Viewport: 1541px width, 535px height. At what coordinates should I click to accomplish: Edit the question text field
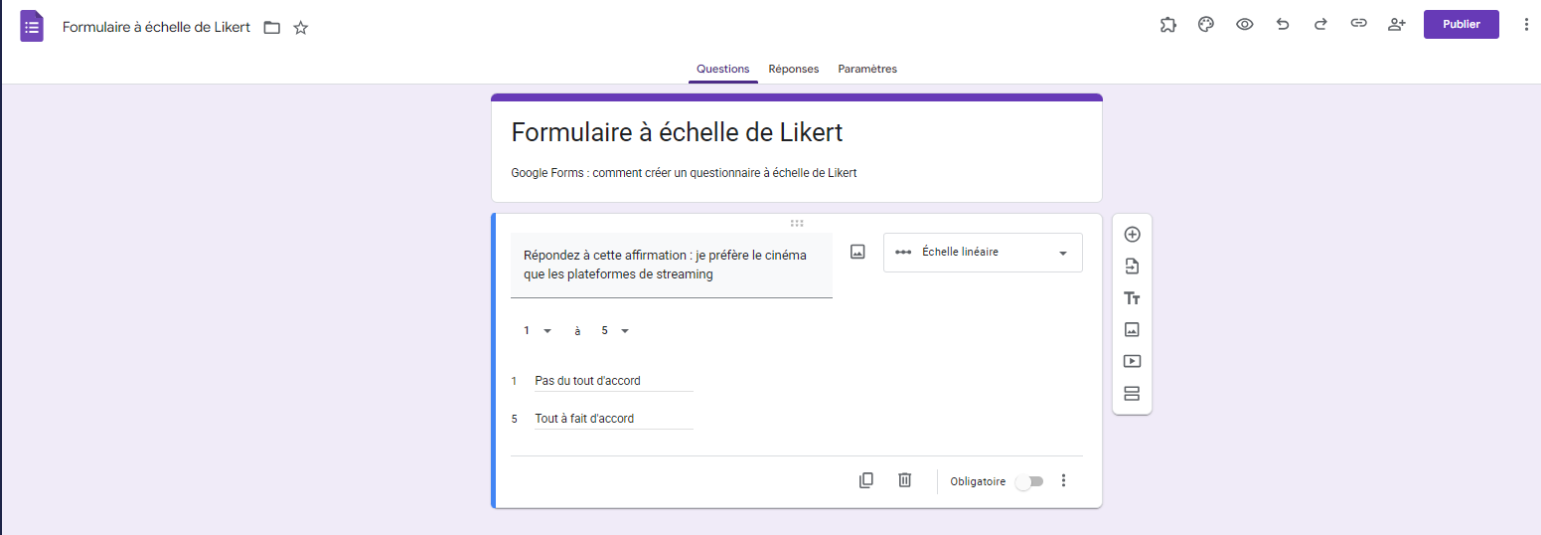pyautogui.click(x=671, y=265)
